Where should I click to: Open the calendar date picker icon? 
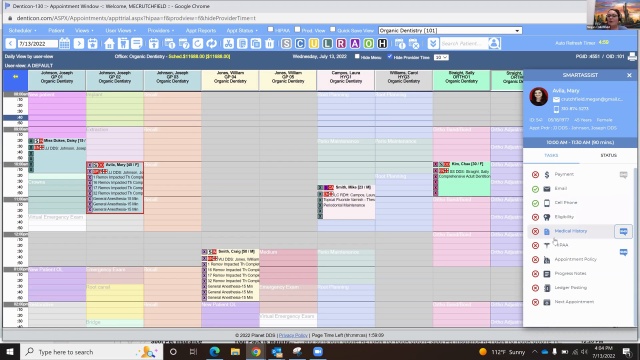tap(64, 43)
